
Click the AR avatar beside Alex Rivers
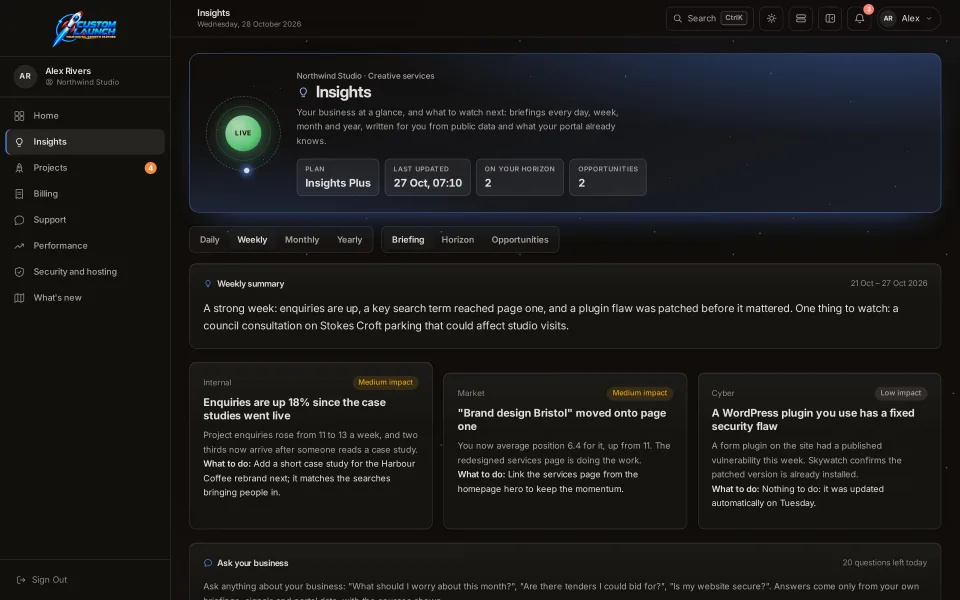pyautogui.click(x=25, y=77)
